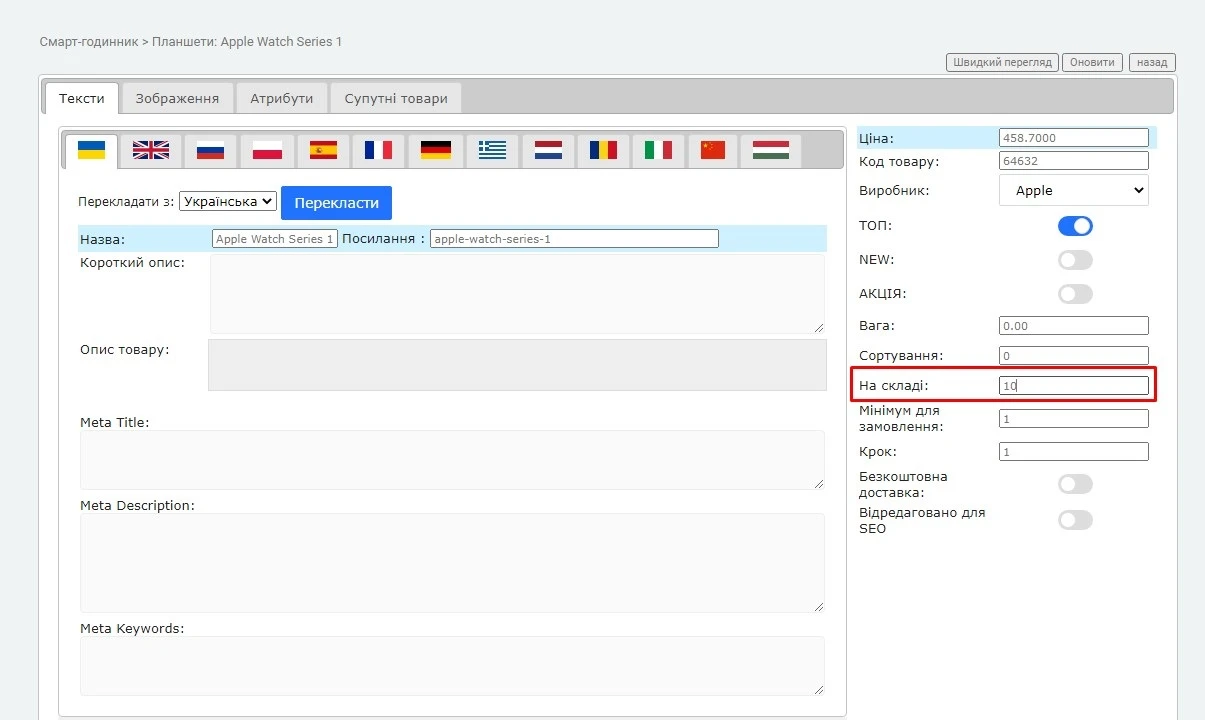Select the German flag language tab
The height and width of the screenshot is (720, 1205).
click(435, 150)
